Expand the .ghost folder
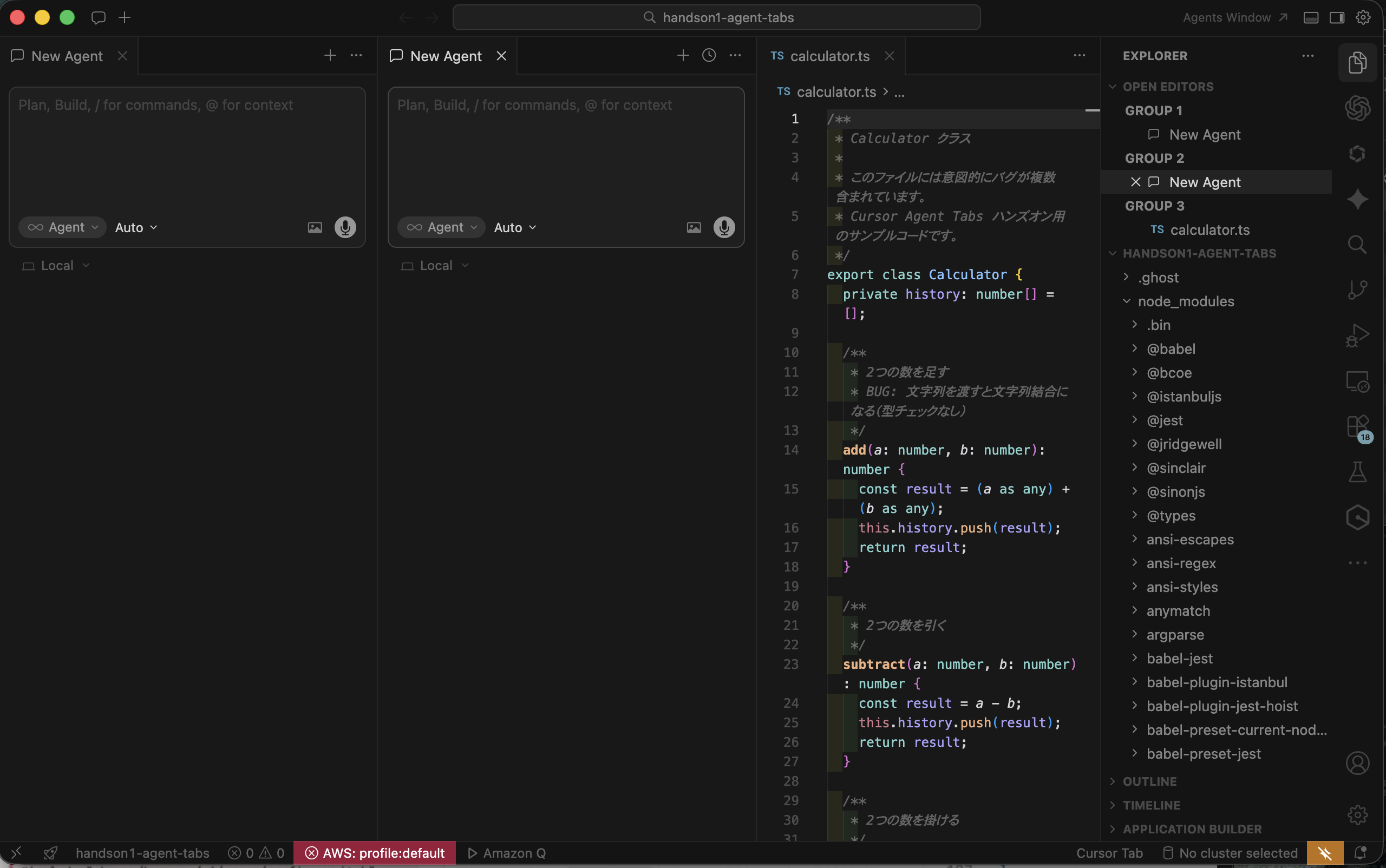The height and width of the screenshot is (868, 1386). pyautogui.click(x=1158, y=277)
